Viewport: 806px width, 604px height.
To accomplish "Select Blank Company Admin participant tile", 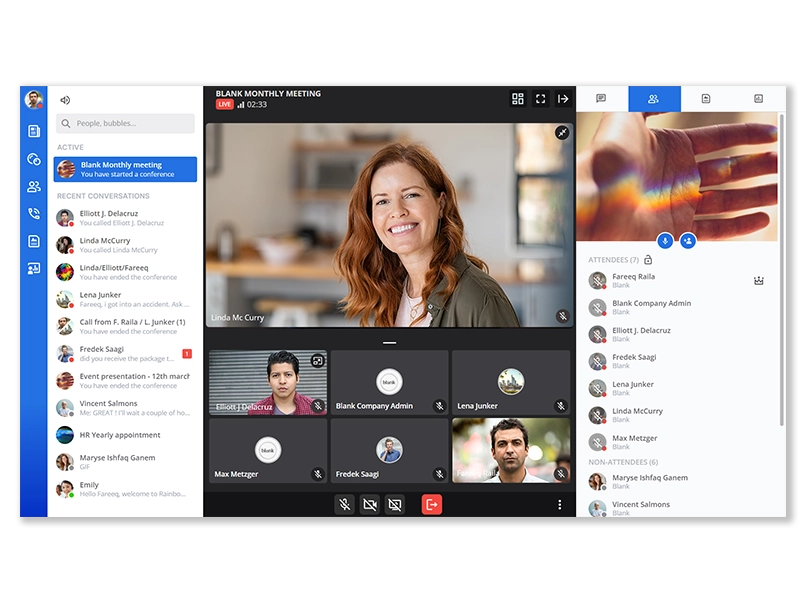I will pyautogui.click(x=389, y=382).
